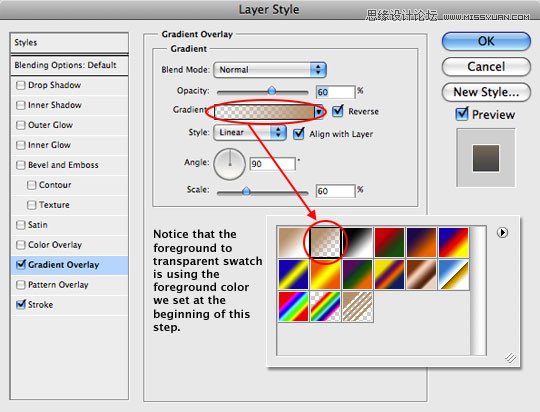The width and height of the screenshot is (540, 412).
Task: Enable the Texture checkbox
Action: tap(31, 205)
